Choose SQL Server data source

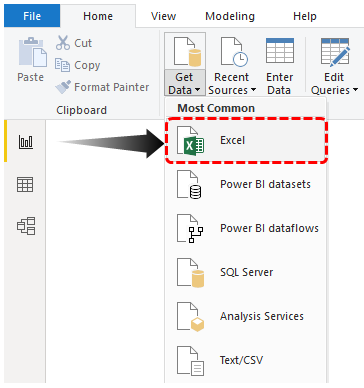pyautogui.click(x=246, y=272)
